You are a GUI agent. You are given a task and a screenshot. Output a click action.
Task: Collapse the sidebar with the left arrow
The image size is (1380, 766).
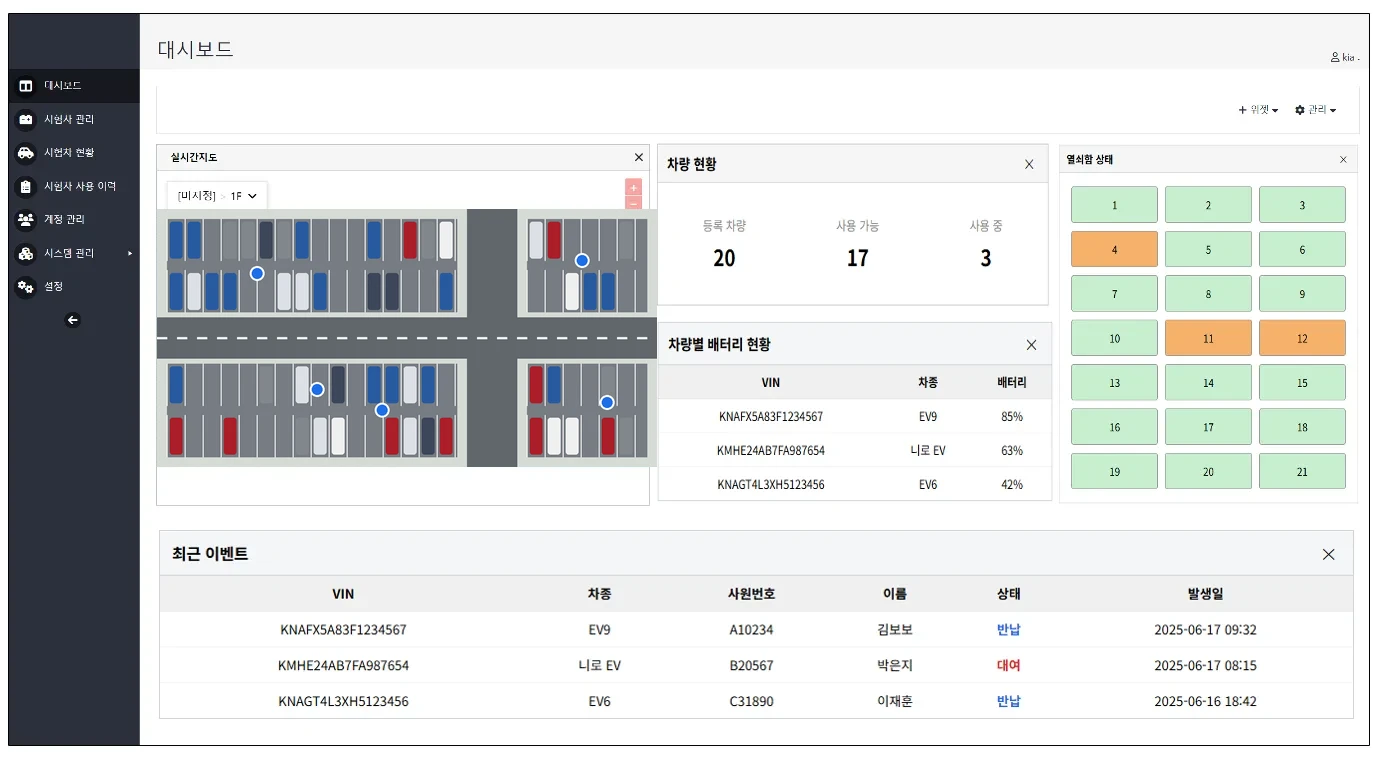pos(72,320)
